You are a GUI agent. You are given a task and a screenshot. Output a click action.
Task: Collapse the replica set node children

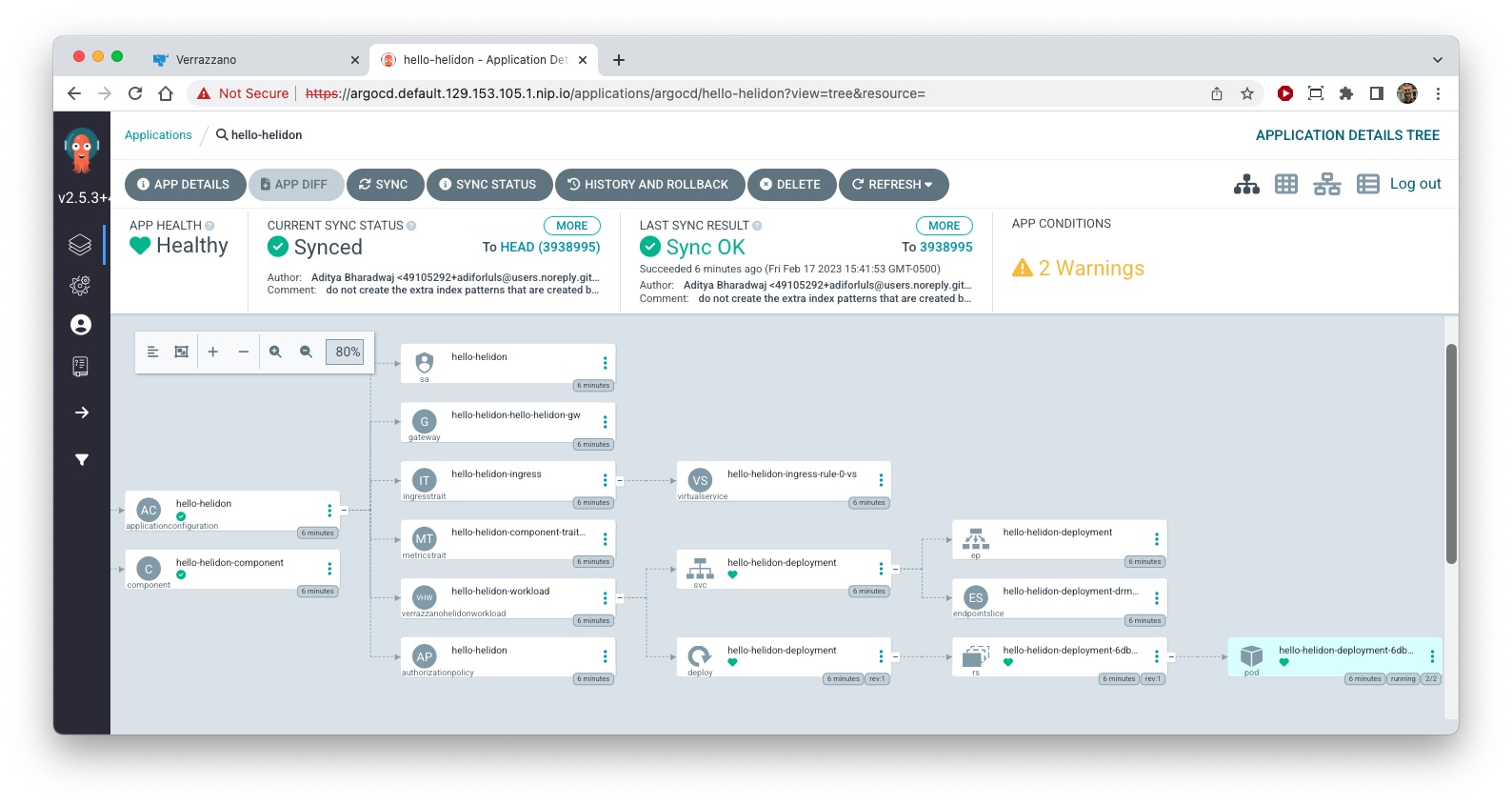[x=1171, y=656]
